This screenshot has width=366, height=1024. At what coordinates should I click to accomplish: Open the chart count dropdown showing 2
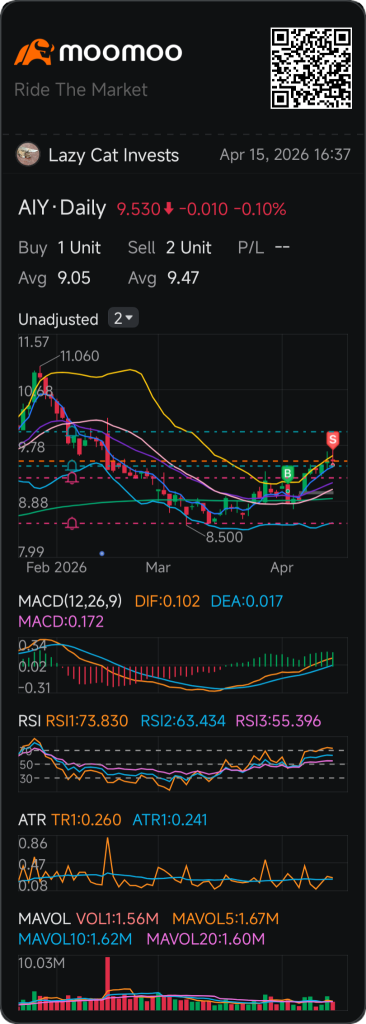pyautogui.click(x=123, y=318)
